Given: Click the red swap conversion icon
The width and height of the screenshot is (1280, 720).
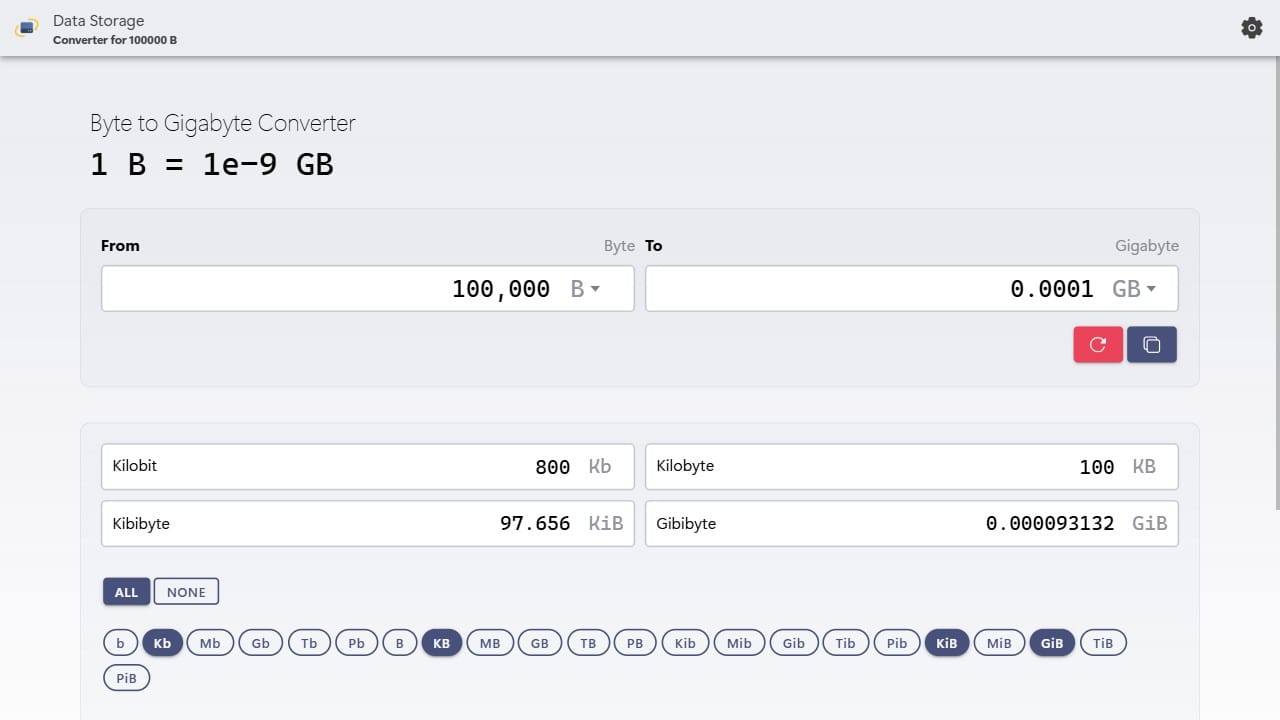Looking at the screenshot, I should [x=1097, y=343].
